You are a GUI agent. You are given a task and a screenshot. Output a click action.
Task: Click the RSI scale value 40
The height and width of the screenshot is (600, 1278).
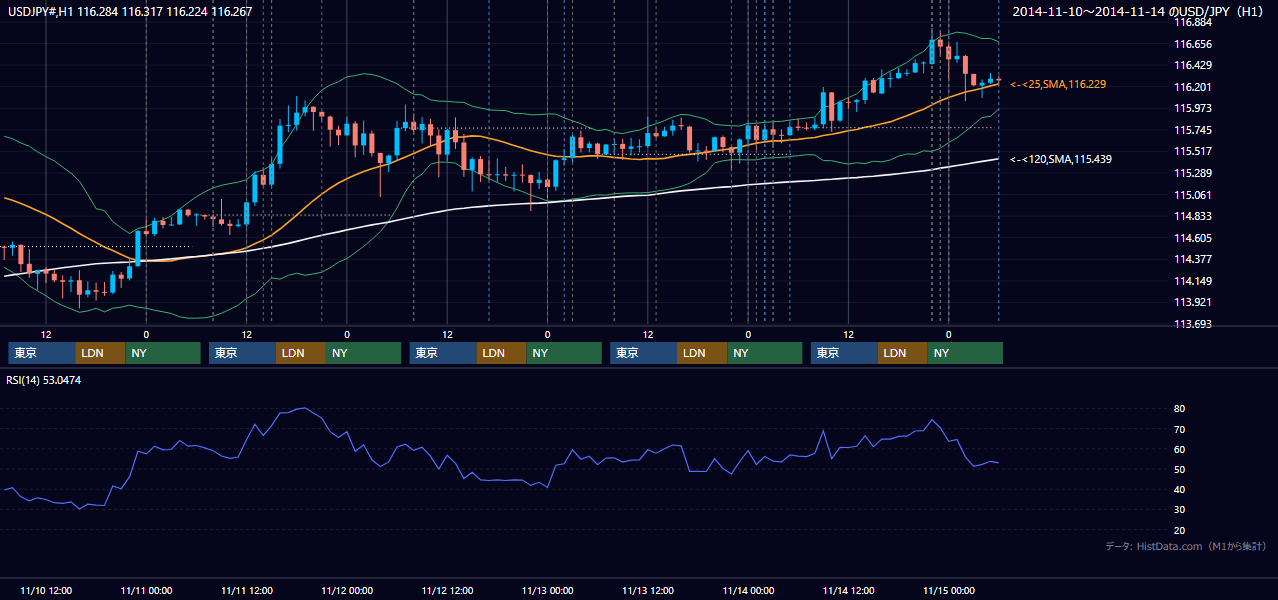coord(1180,489)
